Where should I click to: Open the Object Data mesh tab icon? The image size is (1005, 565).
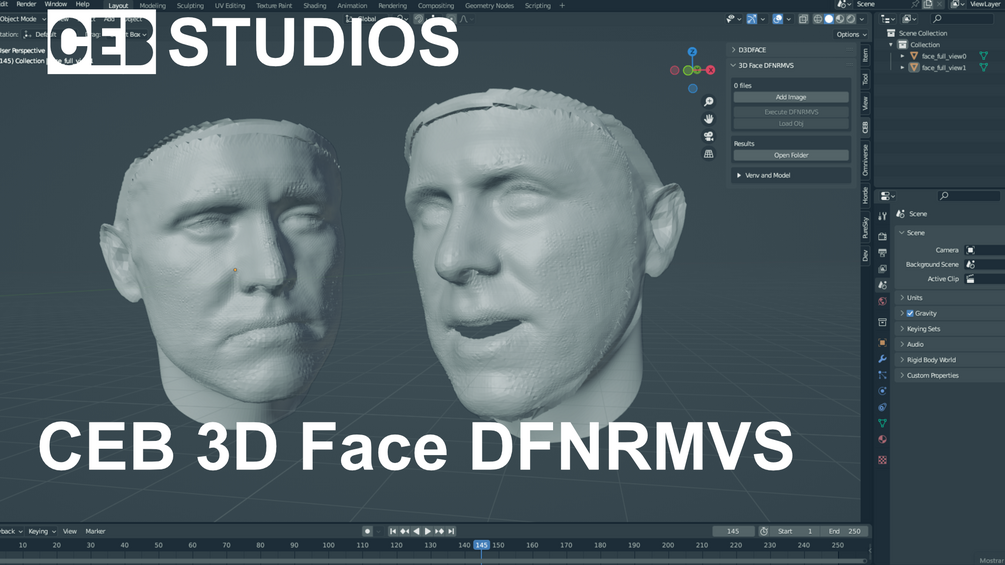tap(883, 423)
